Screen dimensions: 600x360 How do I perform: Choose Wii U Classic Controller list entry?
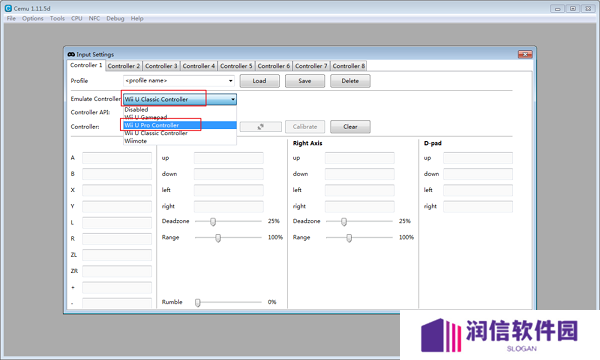pos(179,133)
